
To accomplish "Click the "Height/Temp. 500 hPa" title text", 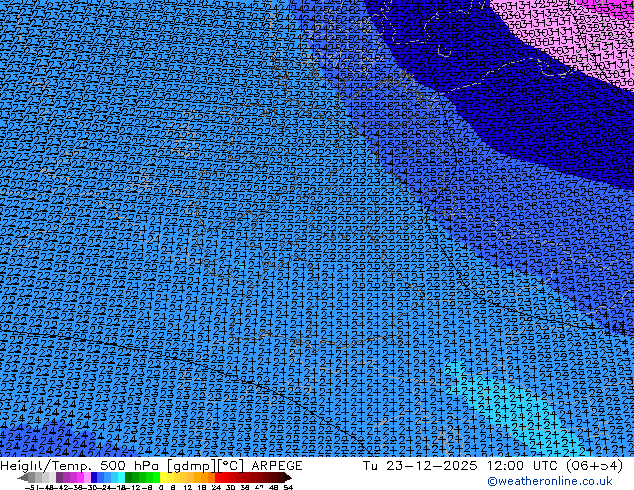I will click(80, 466).
